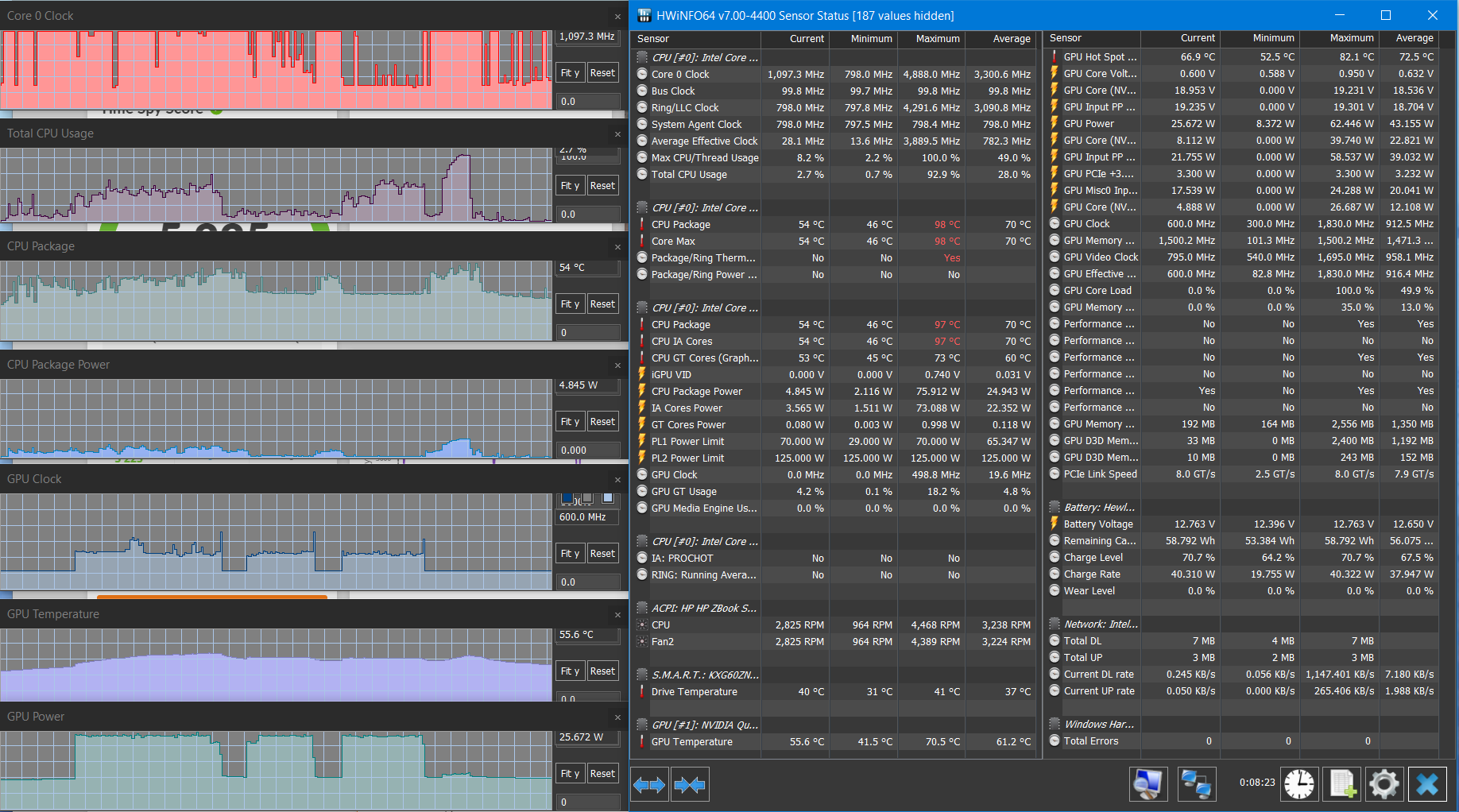Open sensor settings gear icon
Image resolution: width=1459 pixels, height=812 pixels.
point(1384,784)
